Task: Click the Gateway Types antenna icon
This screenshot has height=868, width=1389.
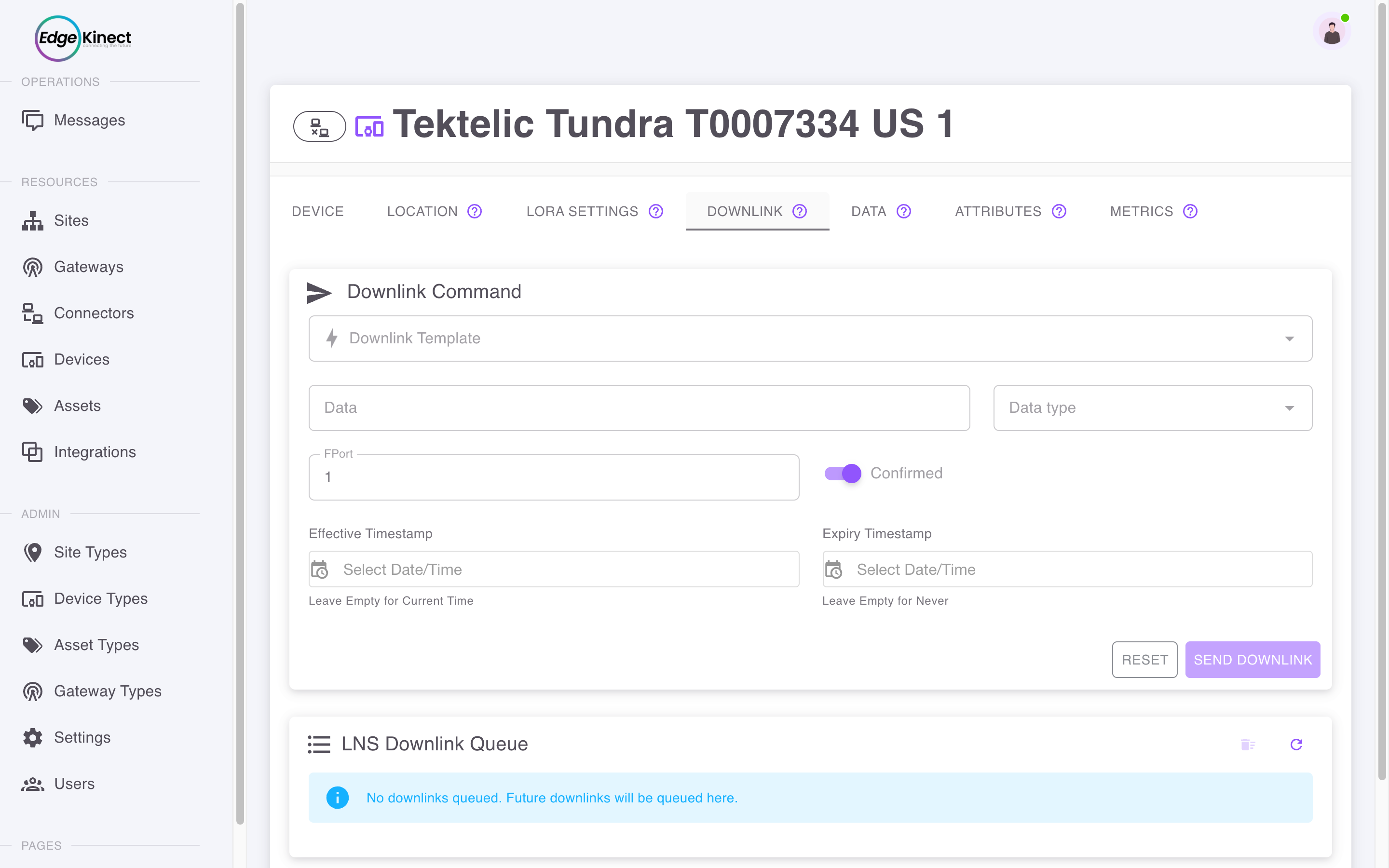Action: point(33,691)
